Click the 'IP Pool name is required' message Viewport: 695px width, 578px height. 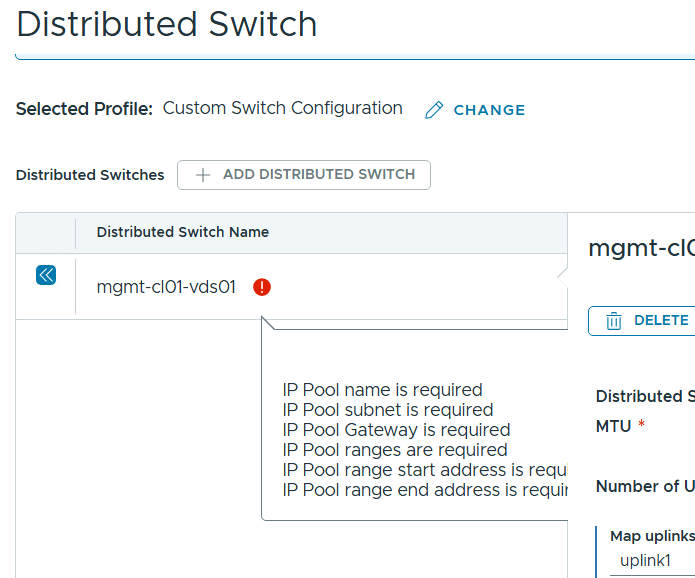tap(382, 390)
